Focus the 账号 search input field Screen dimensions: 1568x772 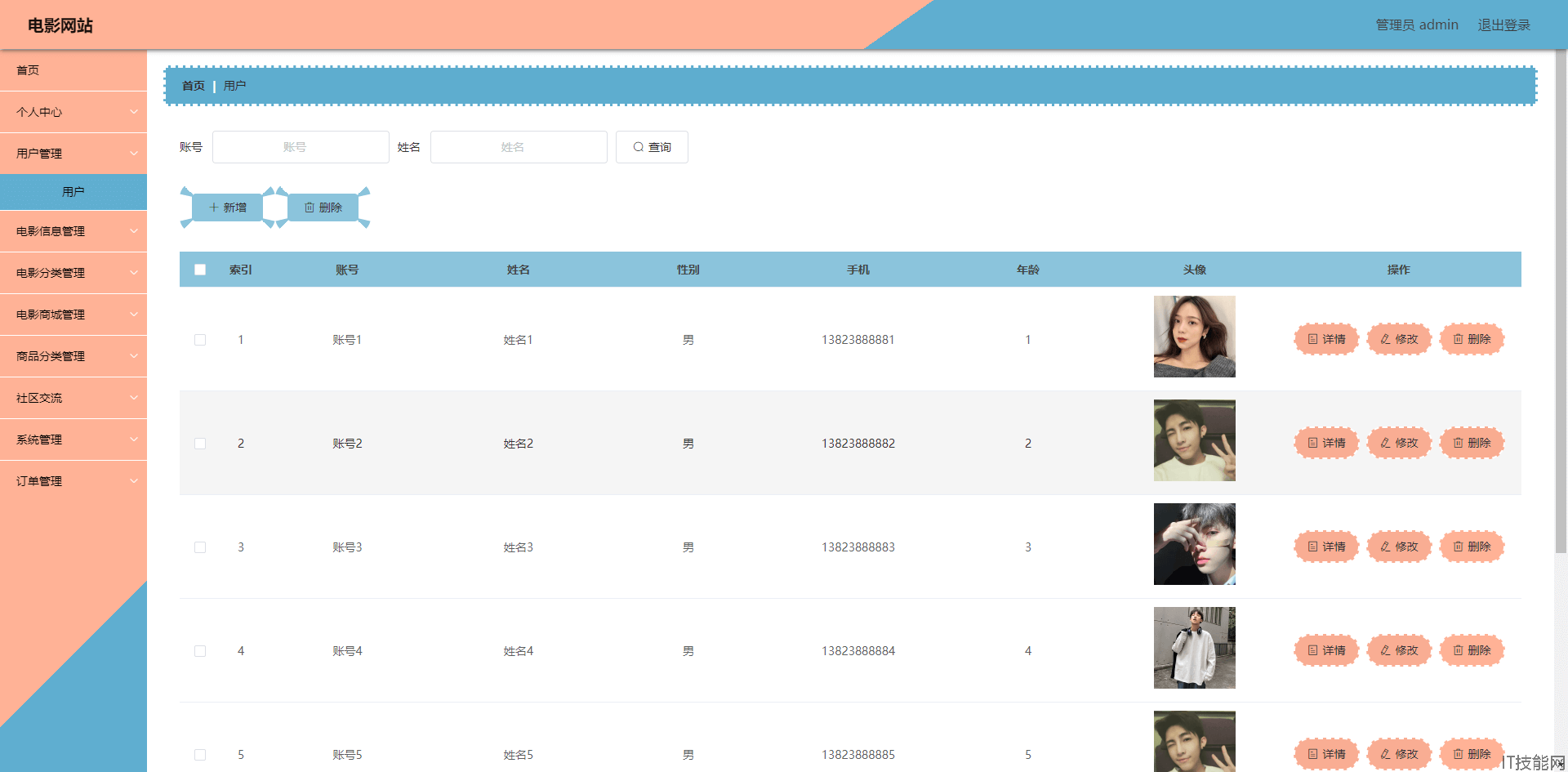point(301,147)
